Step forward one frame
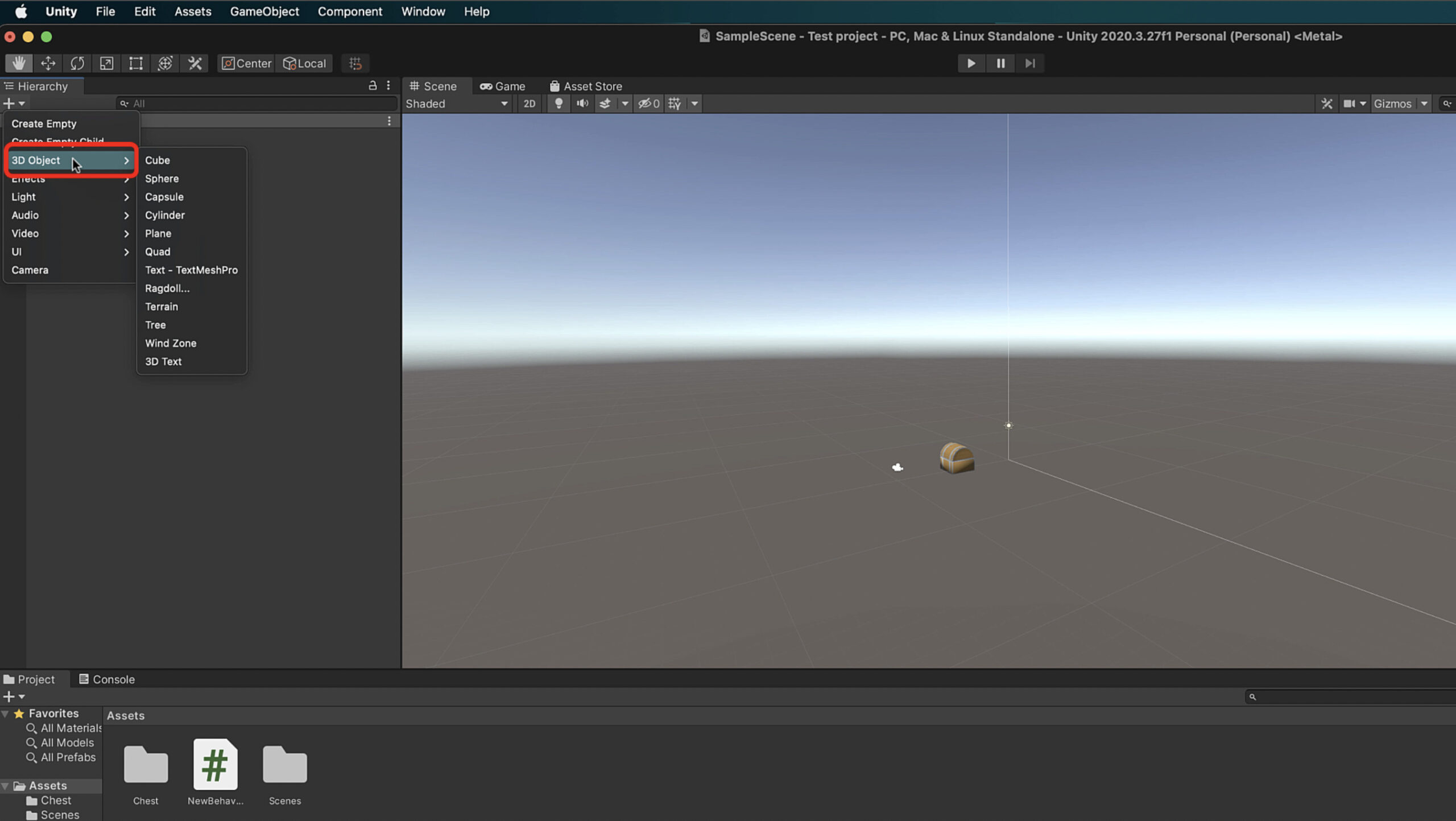The image size is (1456, 821). tap(1030, 63)
